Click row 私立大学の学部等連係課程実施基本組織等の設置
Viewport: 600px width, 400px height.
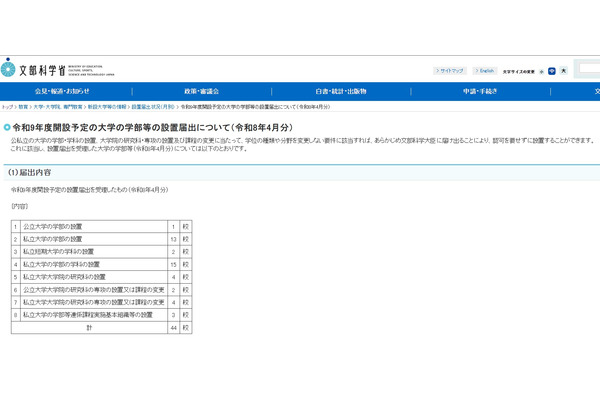point(101,315)
